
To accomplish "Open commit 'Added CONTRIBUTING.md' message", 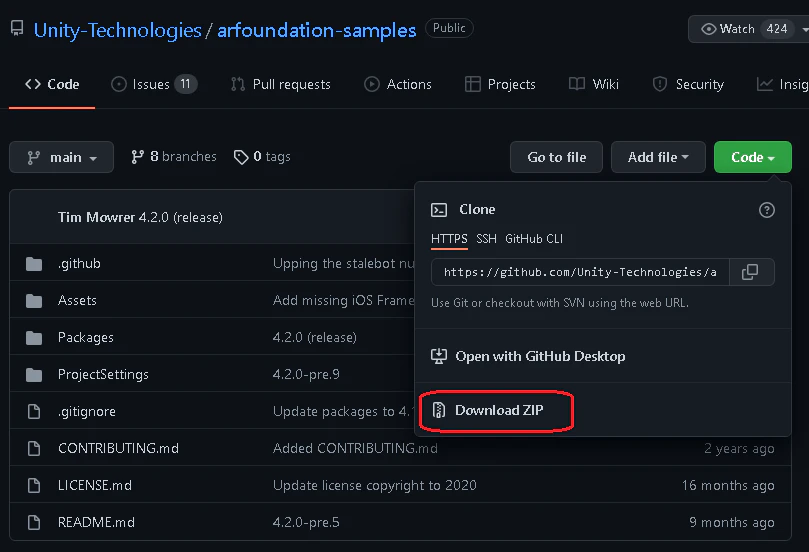I will (x=355, y=448).
